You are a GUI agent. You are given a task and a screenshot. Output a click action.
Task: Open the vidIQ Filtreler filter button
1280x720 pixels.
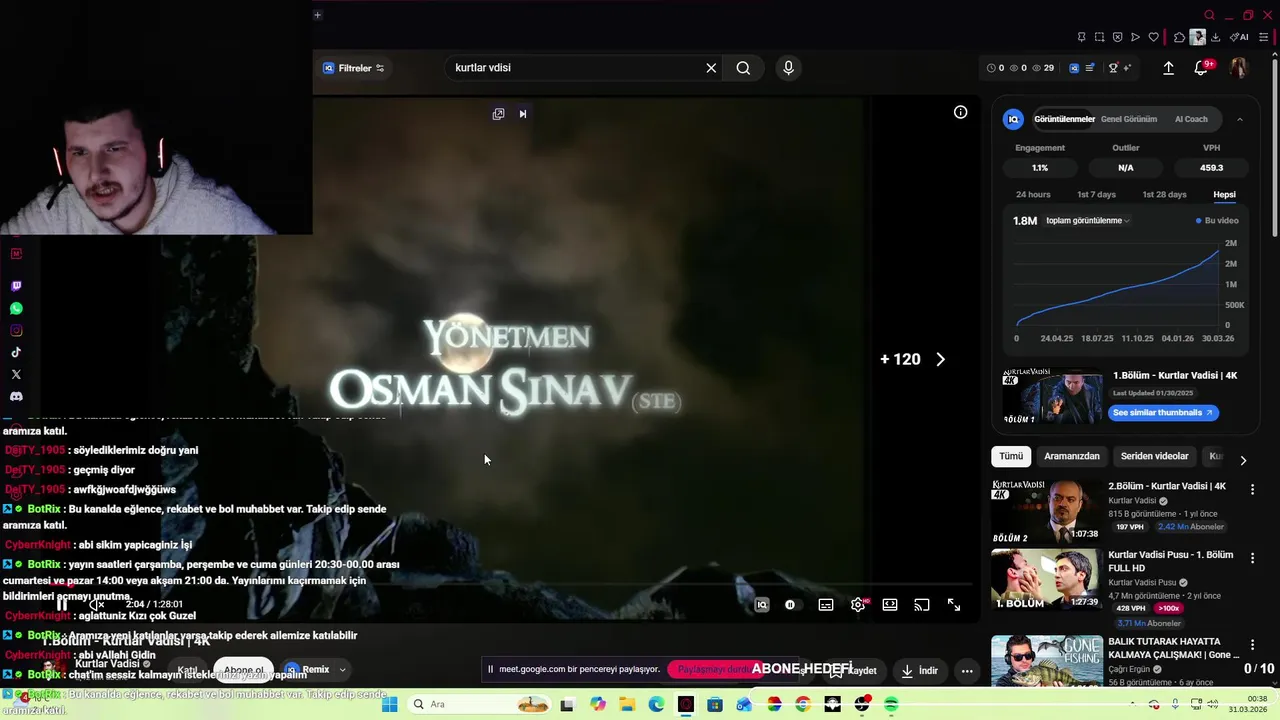pos(354,68)
